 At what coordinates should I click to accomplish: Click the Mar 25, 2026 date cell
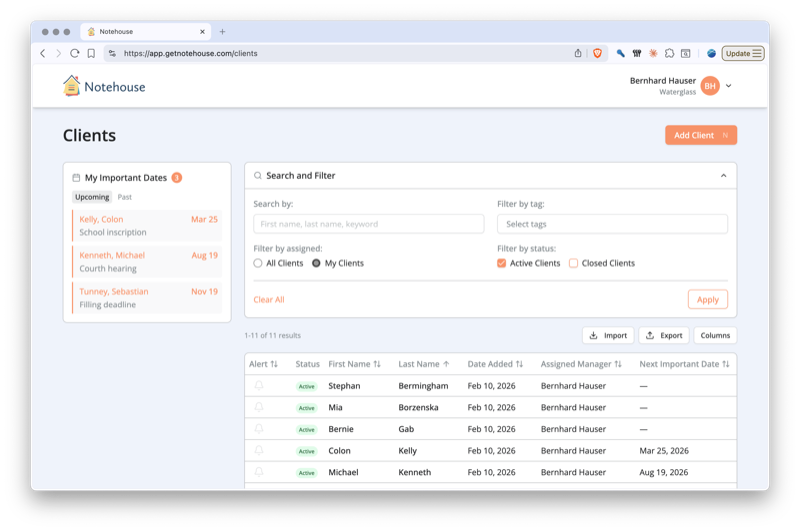pyautogui.click(x=664, y=450)
